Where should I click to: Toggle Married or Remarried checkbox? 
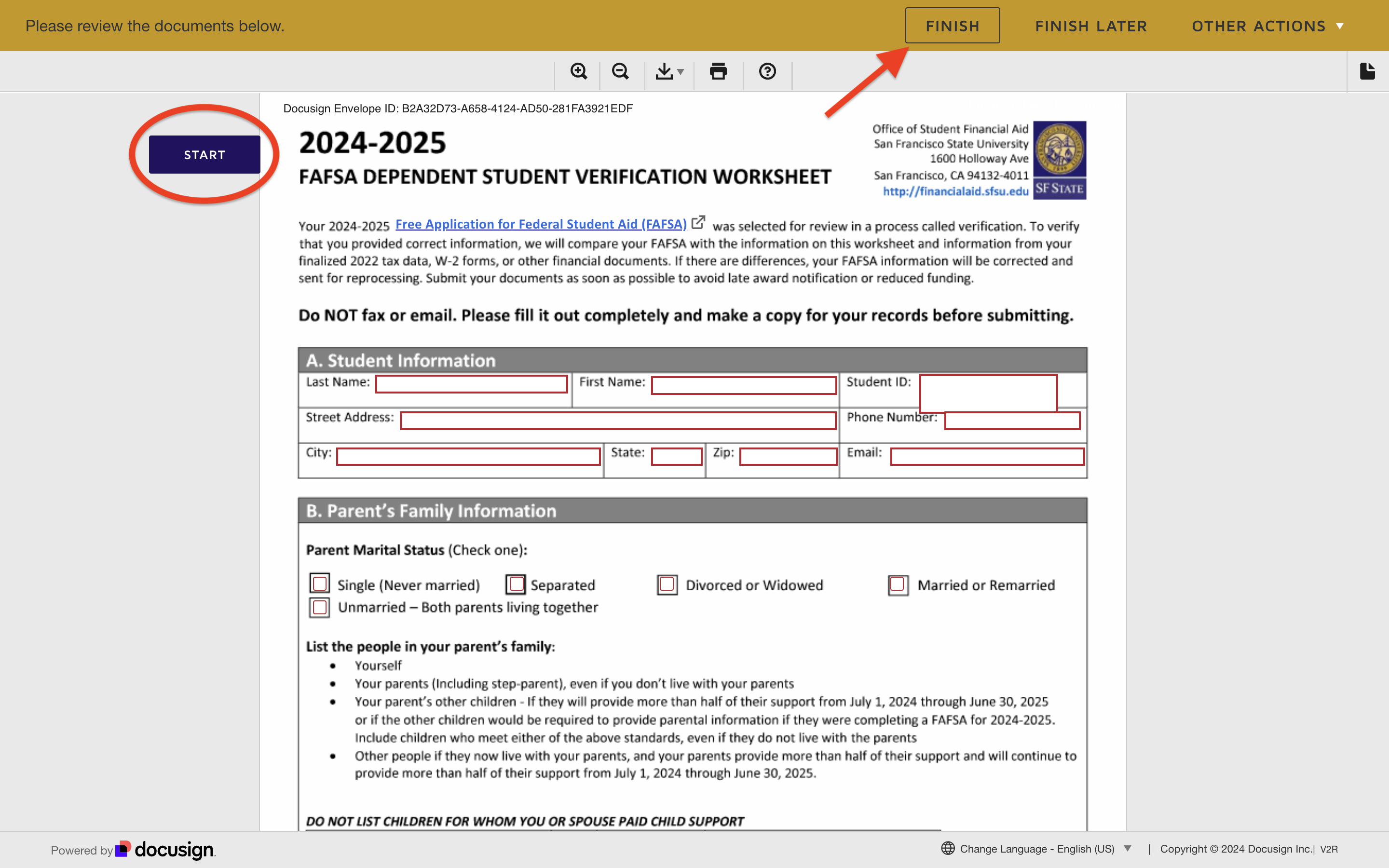(x=897, y=585)
